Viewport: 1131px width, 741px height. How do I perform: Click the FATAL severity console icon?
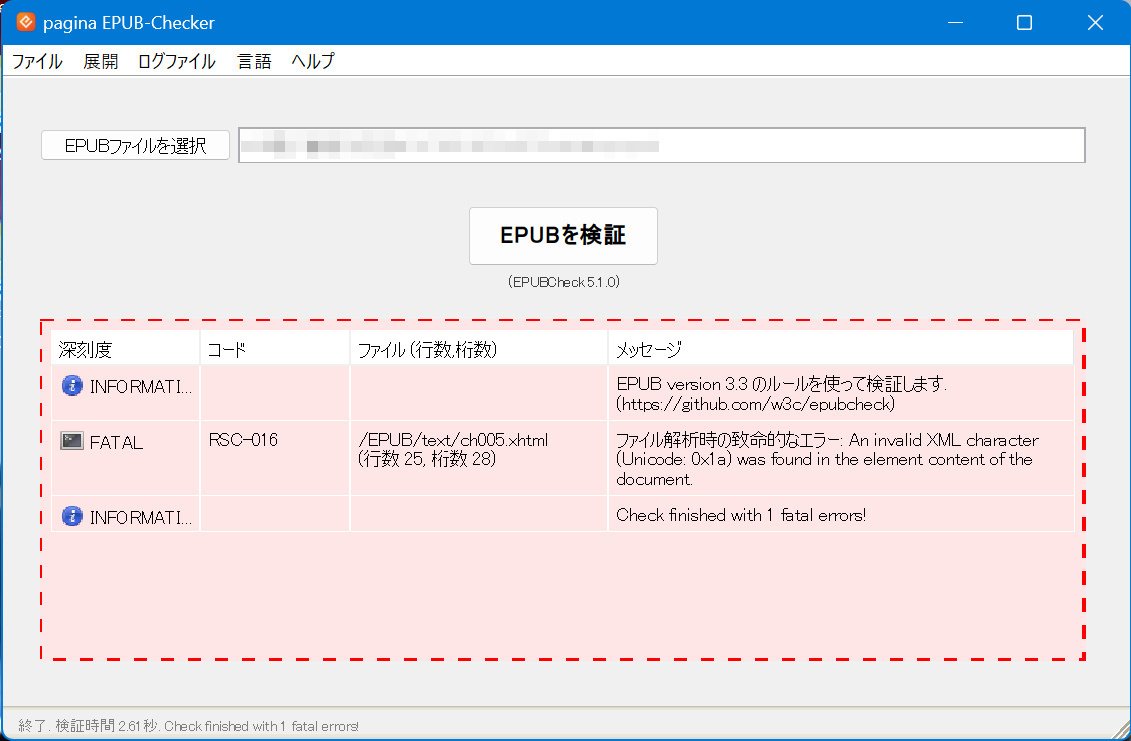pyautogui.click(x=71, y=441)
